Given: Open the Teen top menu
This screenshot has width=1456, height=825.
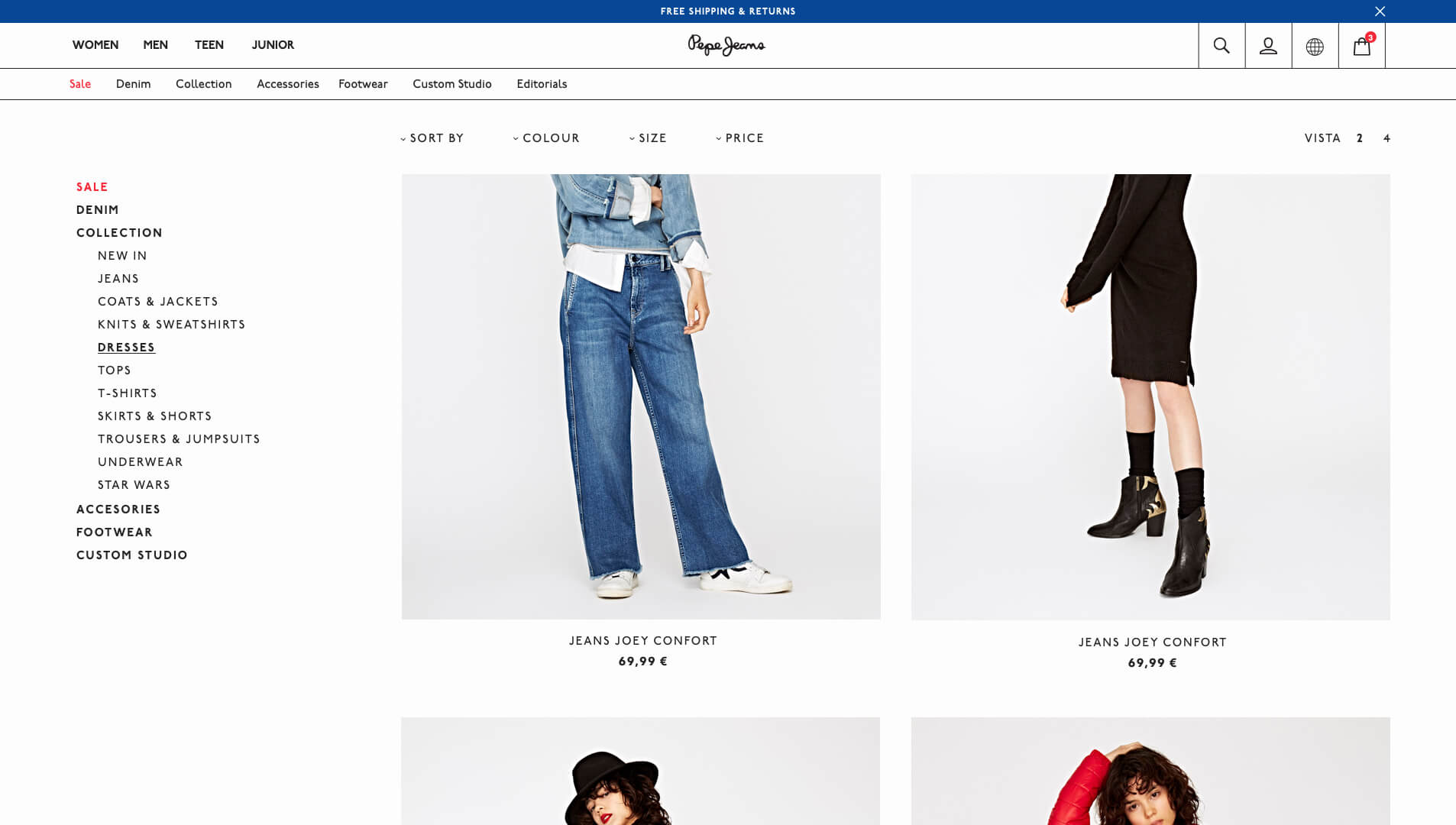Looking at the screenshot, I should click(209, 45).
